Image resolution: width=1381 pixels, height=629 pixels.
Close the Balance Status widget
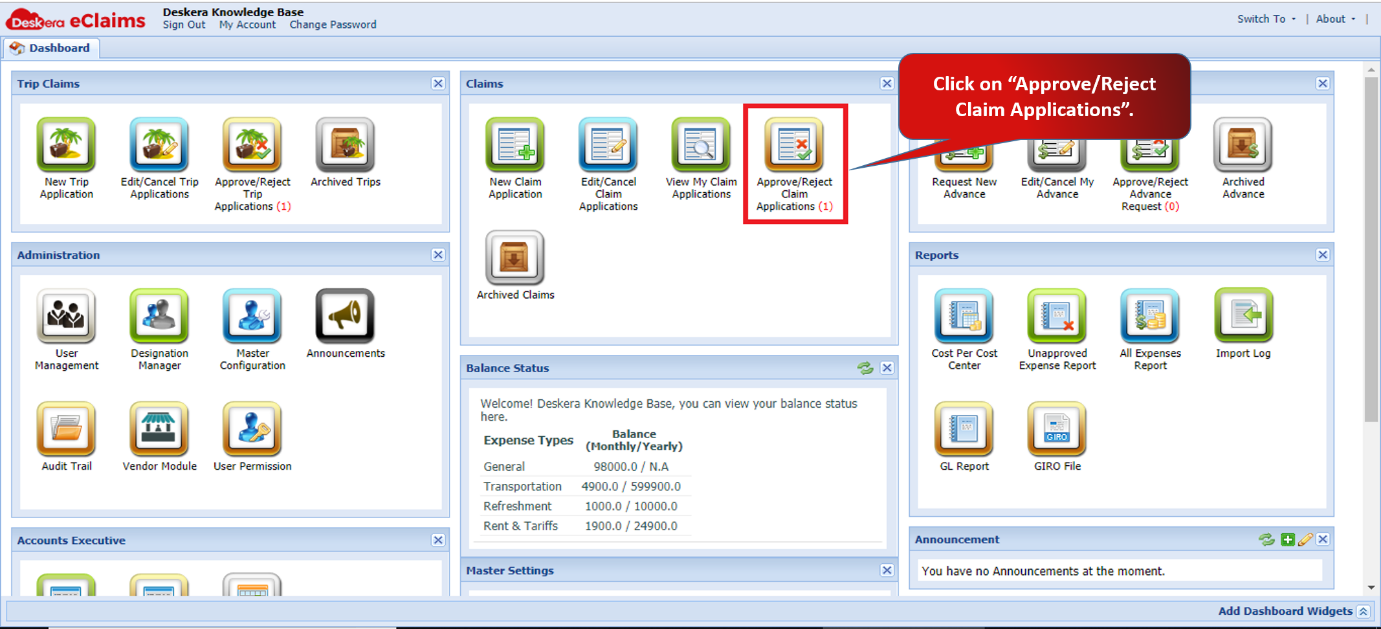point(887,368)
